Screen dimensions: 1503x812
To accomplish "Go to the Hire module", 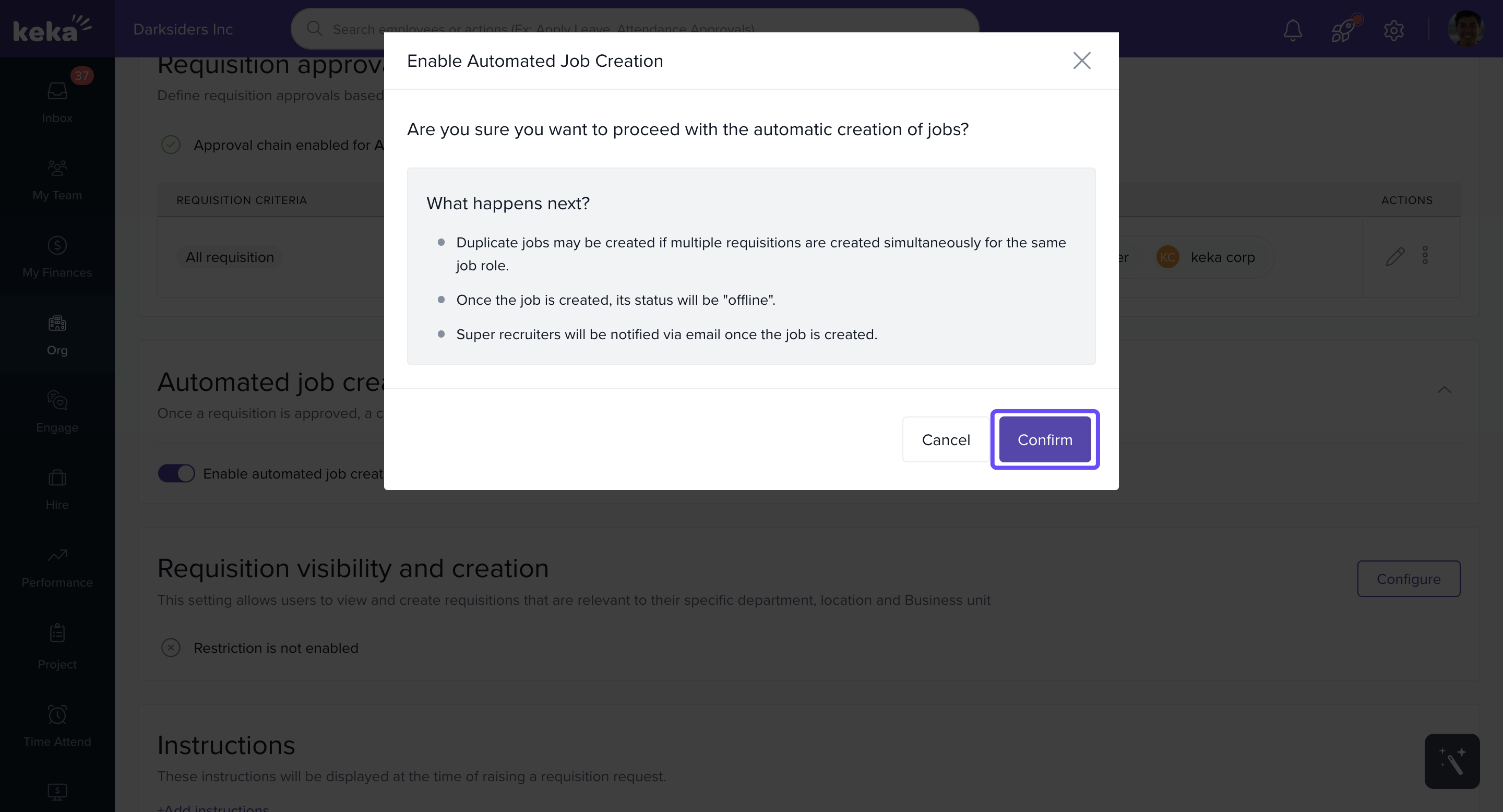I will [57, 488].
